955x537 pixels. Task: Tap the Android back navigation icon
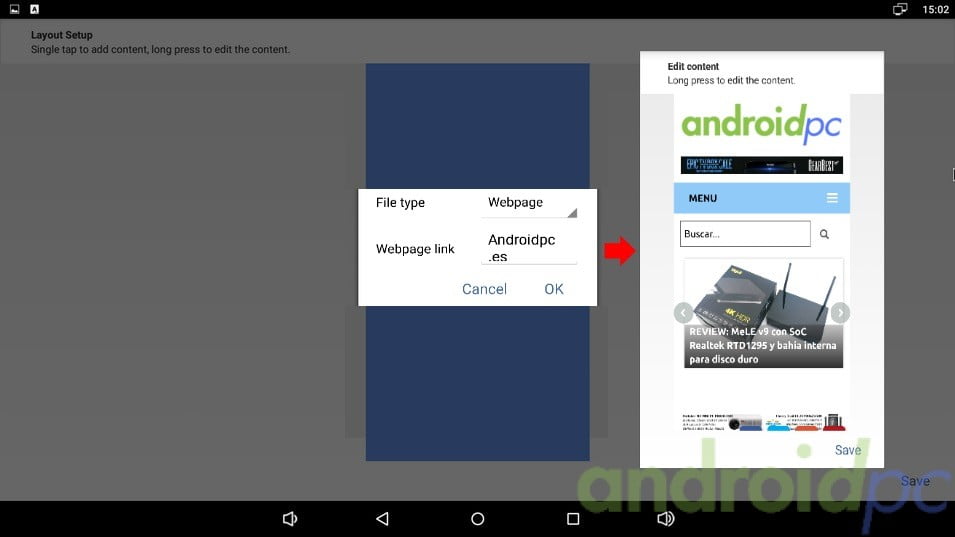pyautogui.click(x=382, y=519)
